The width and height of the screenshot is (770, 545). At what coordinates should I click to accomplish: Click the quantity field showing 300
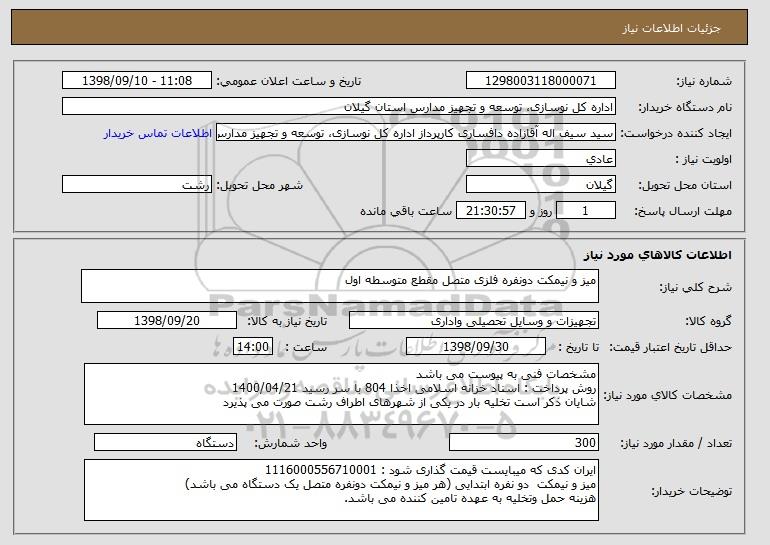(x=524, y=442)
